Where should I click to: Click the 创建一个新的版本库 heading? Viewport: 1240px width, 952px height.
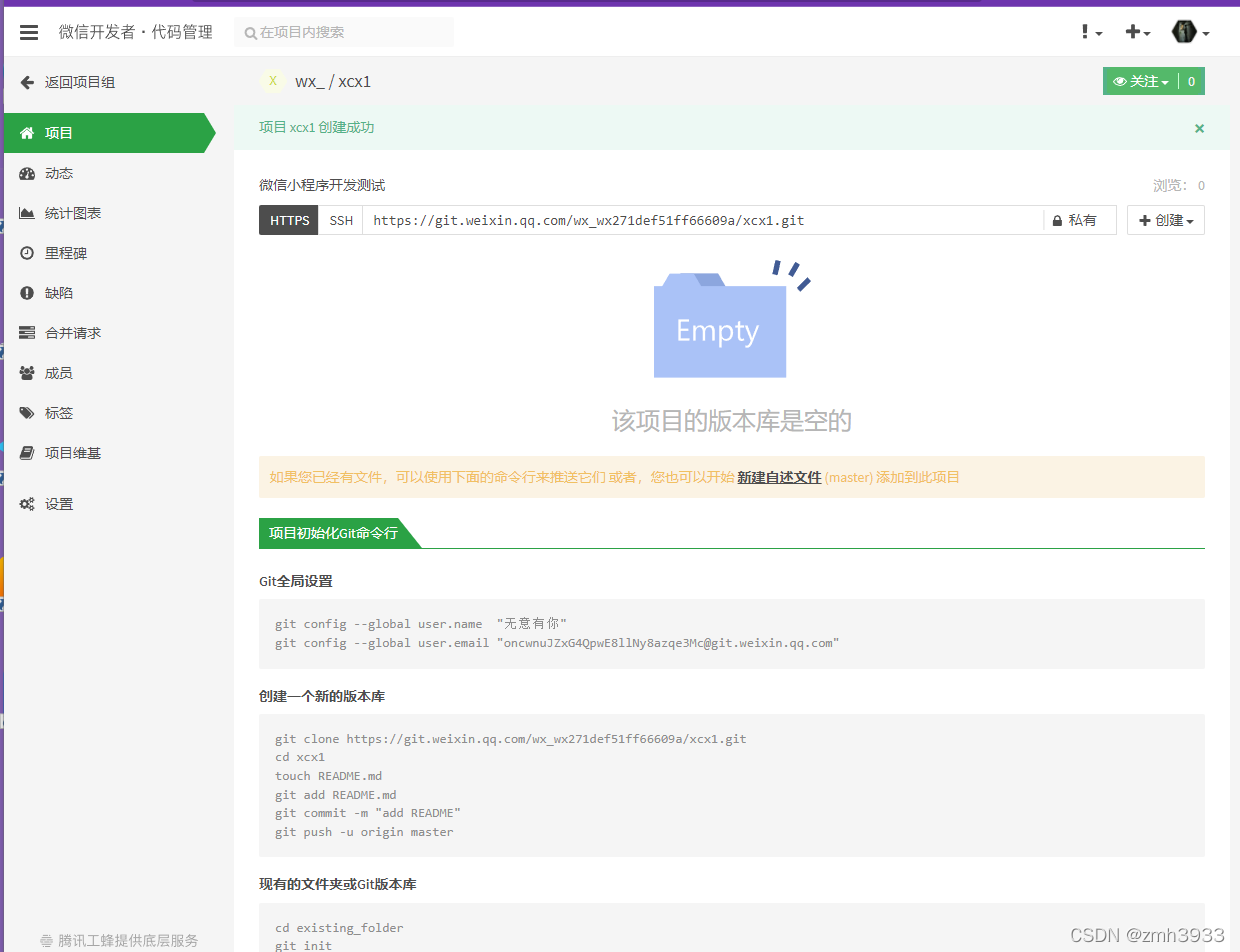[x=322, y=696]
